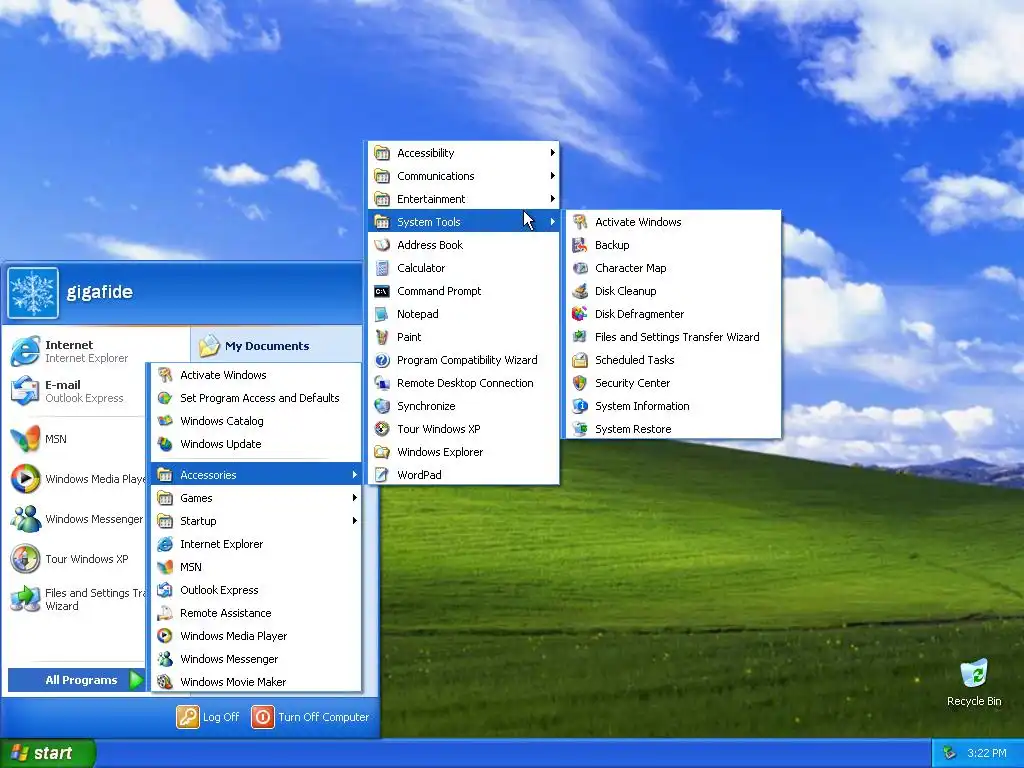
Task: Open Windows Catalog icon
Action: click(x=165, y=421)
